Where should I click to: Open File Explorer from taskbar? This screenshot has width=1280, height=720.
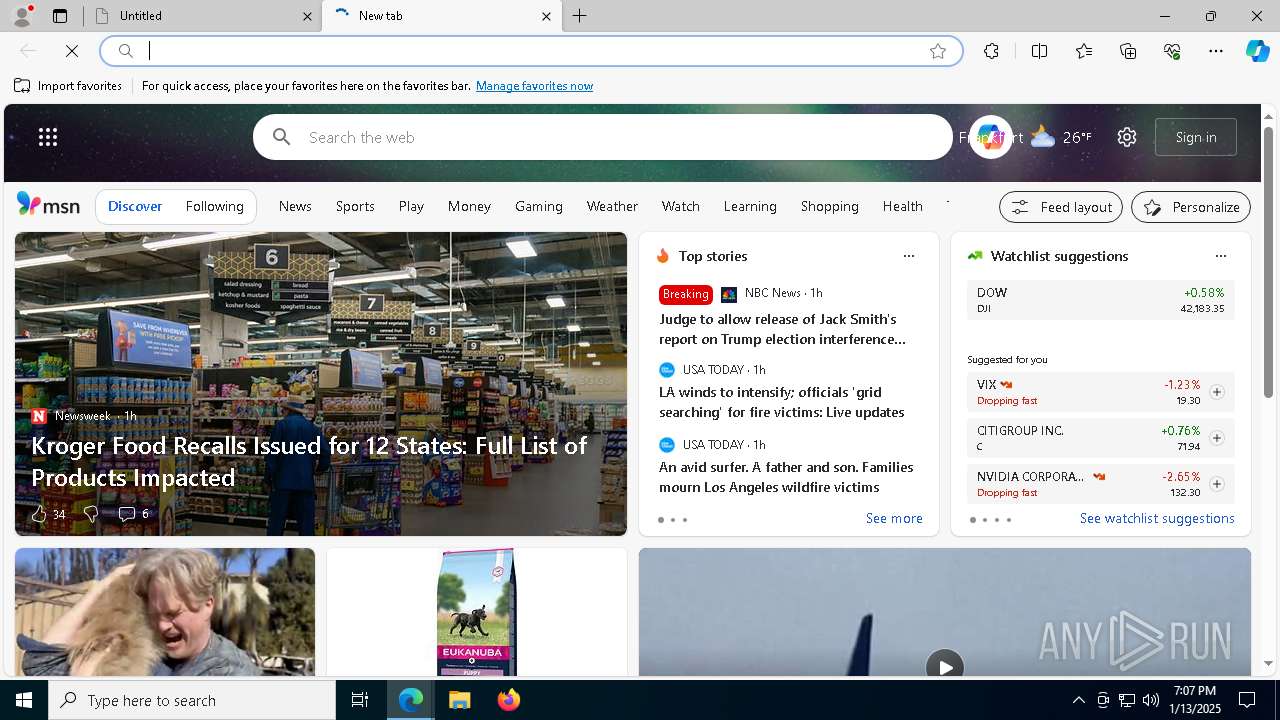459,700
